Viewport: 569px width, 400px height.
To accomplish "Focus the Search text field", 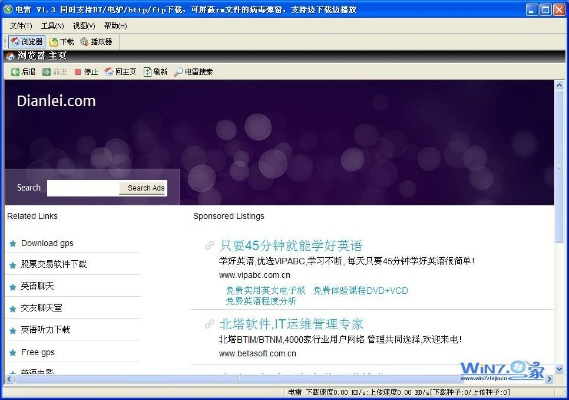I will click(x=83, y=188).
